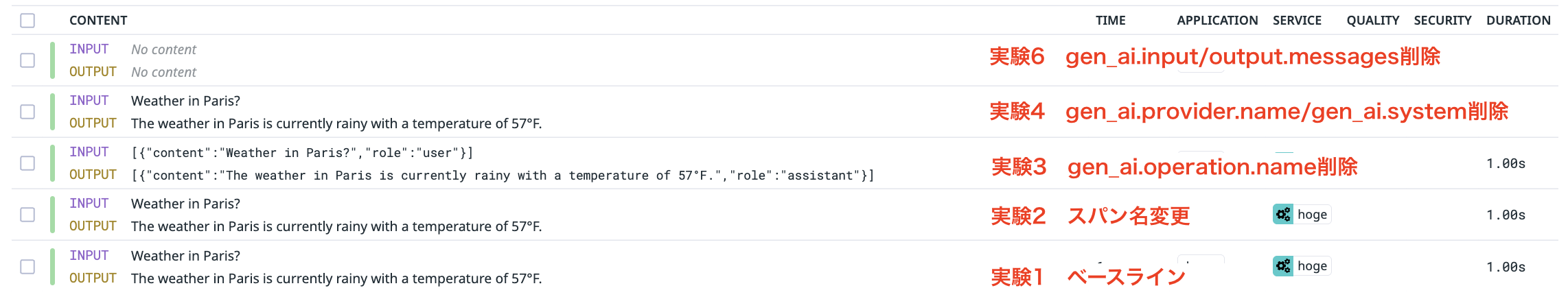Select the checkbox for the JSON-formatted trace row
The height and width of the screenshot is (299, 1568).
click(x=27, y=163)
